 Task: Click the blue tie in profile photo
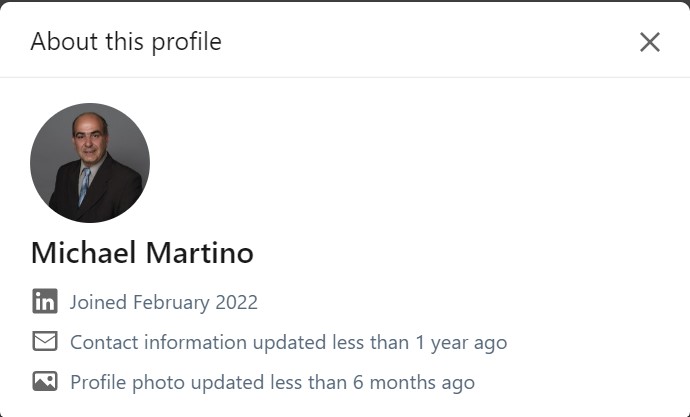(84, 186)
